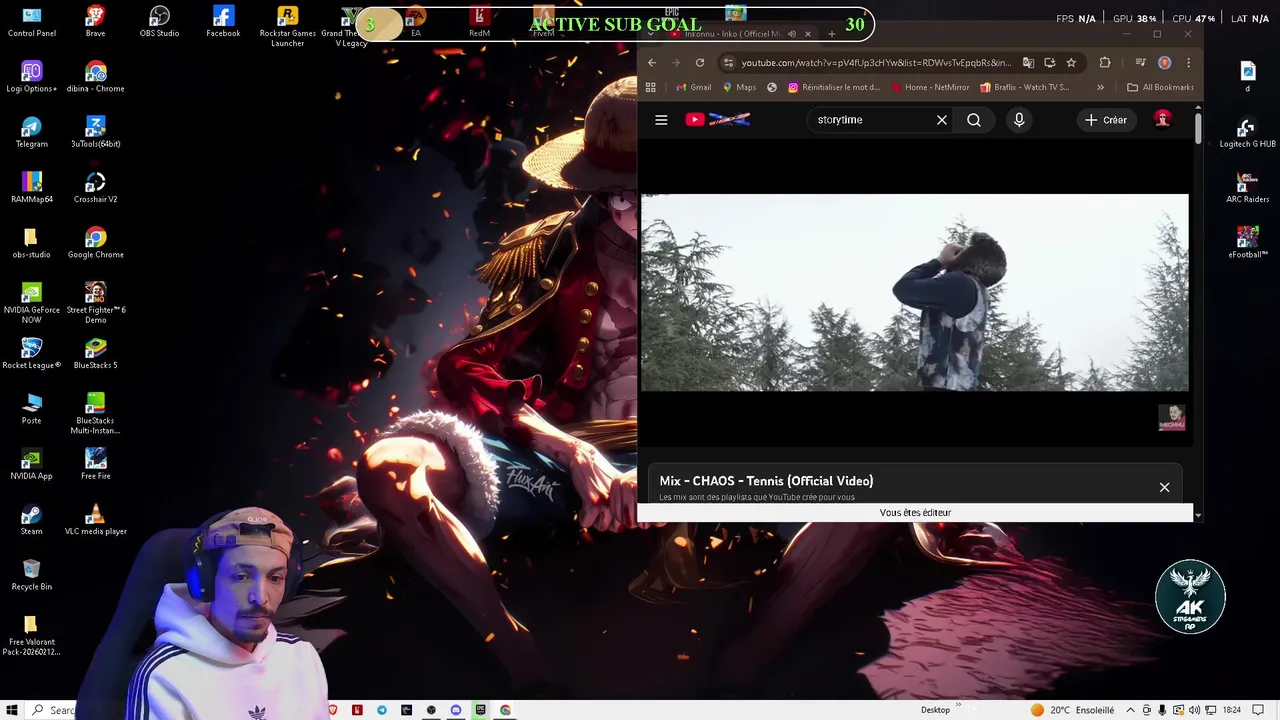
Task: Show more bookmarks chevron
Action: (x=1100, y=87)
